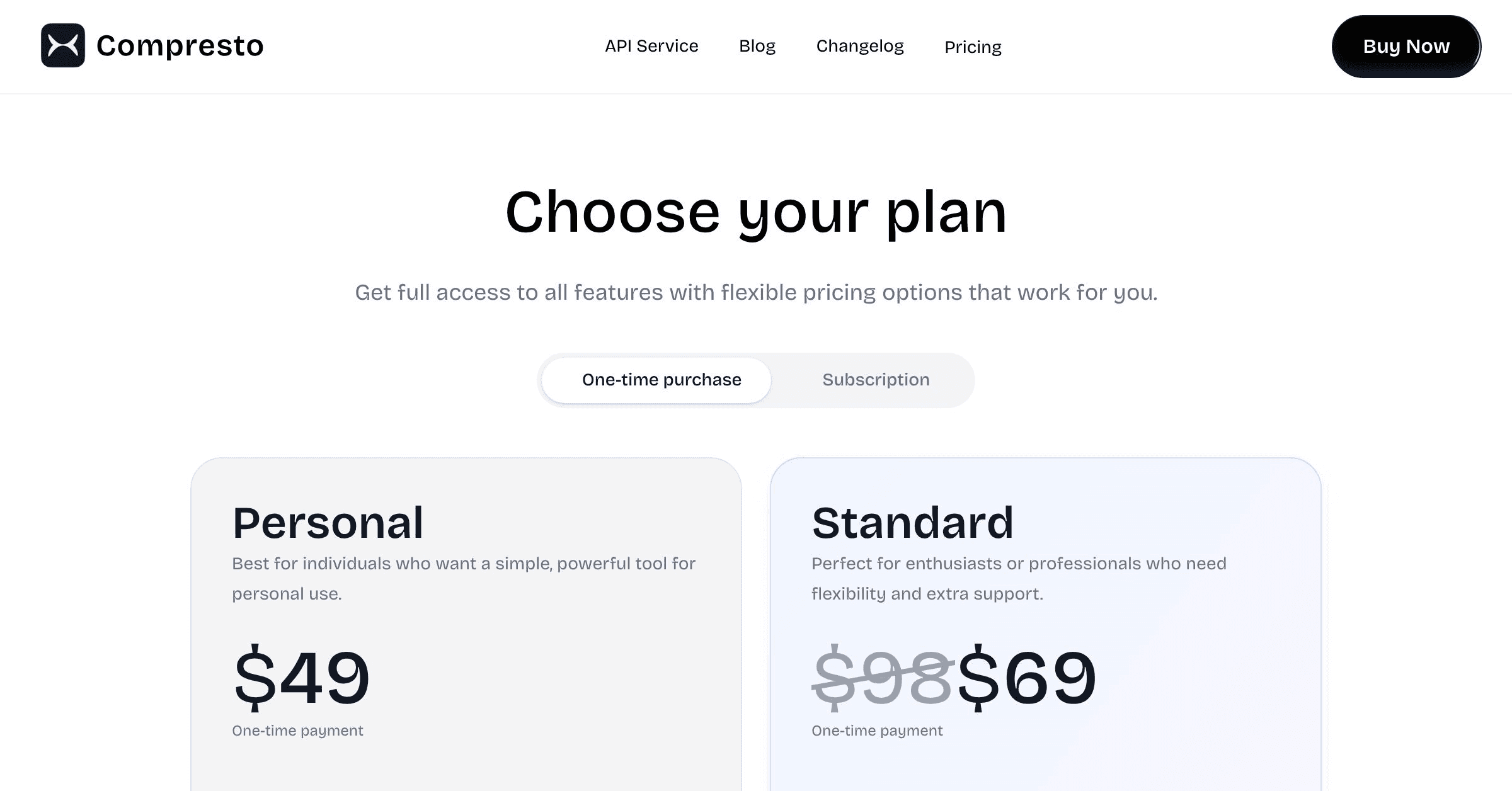Click the $69 Standard price
This screenshot has width=1512, height=791.
[x=1027, y=678]
